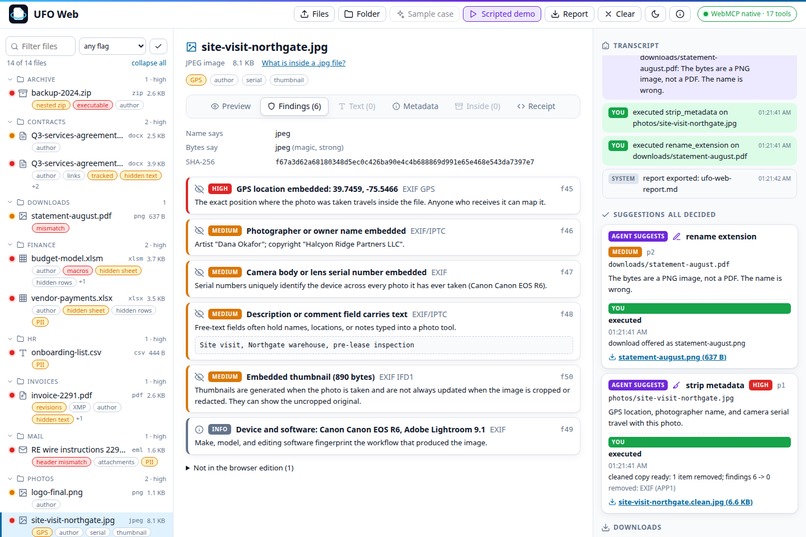Screen dimensions: 806x537
Task: Toggle hide icon on Embedded thumbnail finding
Action: click(199, 377)
